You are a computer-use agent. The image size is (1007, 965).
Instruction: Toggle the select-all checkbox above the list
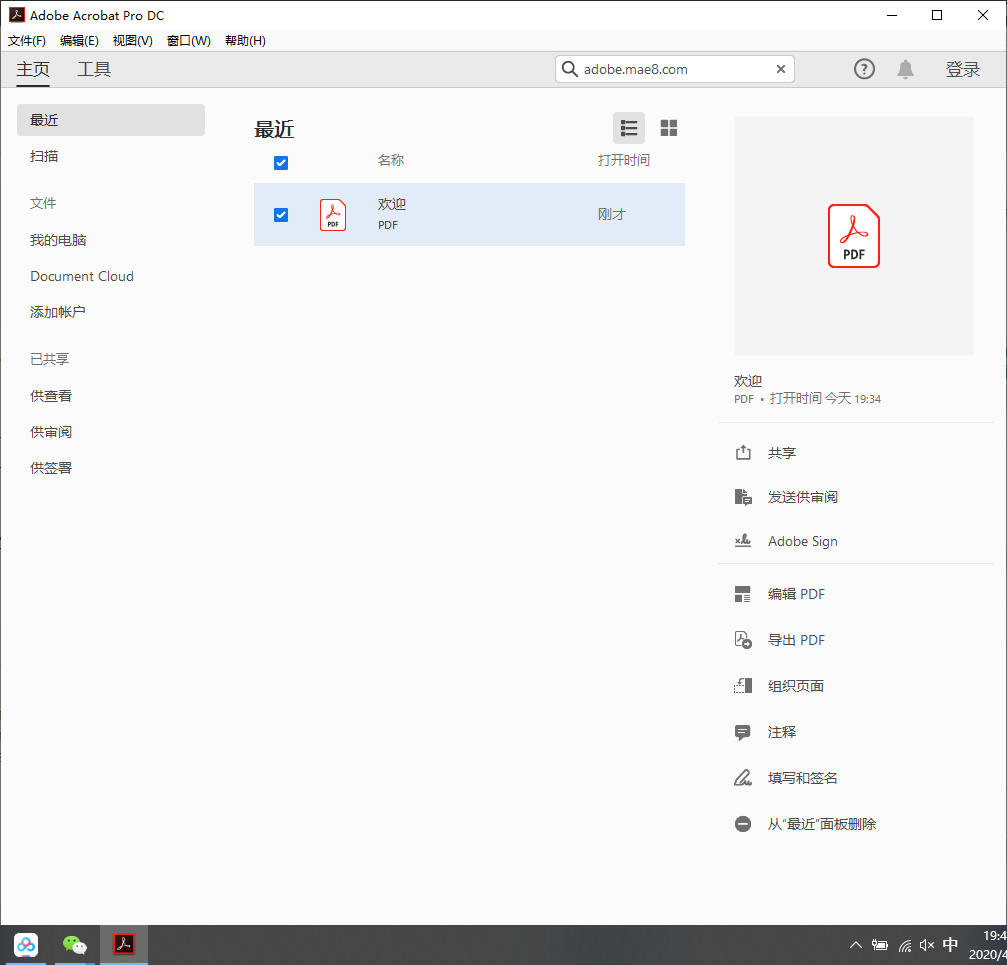point(281,162)
